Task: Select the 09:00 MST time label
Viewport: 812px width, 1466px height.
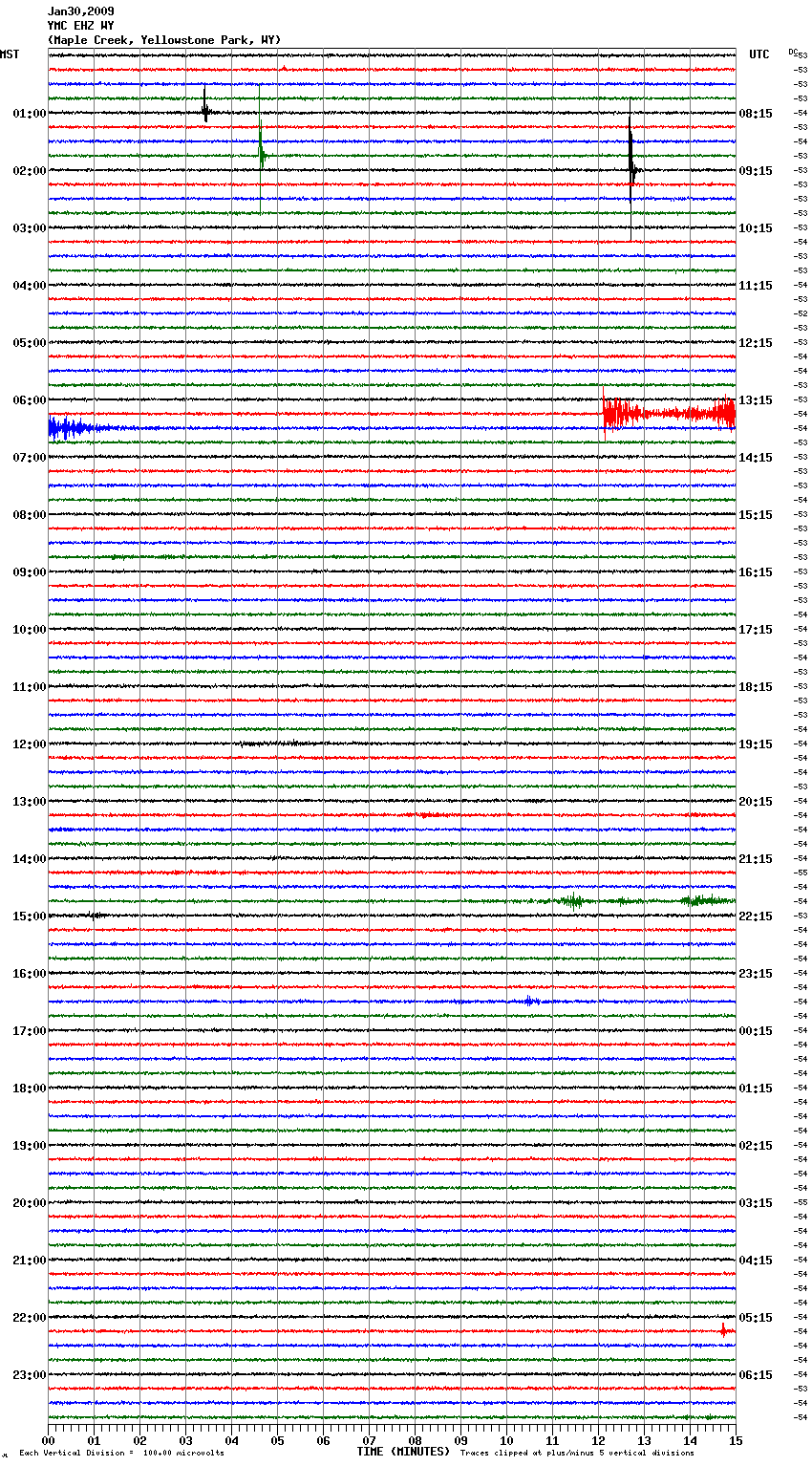Action: [x=30, y=572]
